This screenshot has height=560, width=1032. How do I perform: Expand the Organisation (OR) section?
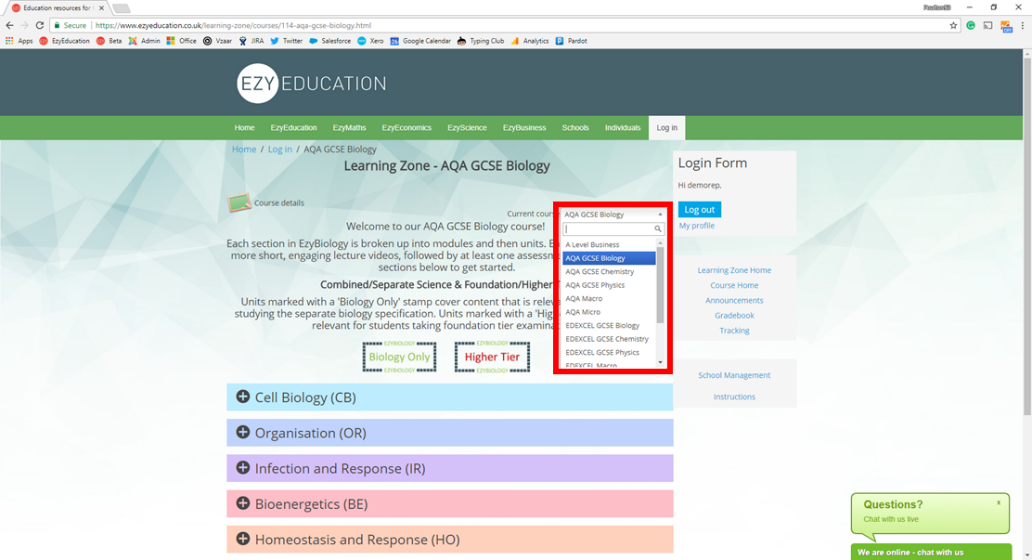[x=450, y=433]
